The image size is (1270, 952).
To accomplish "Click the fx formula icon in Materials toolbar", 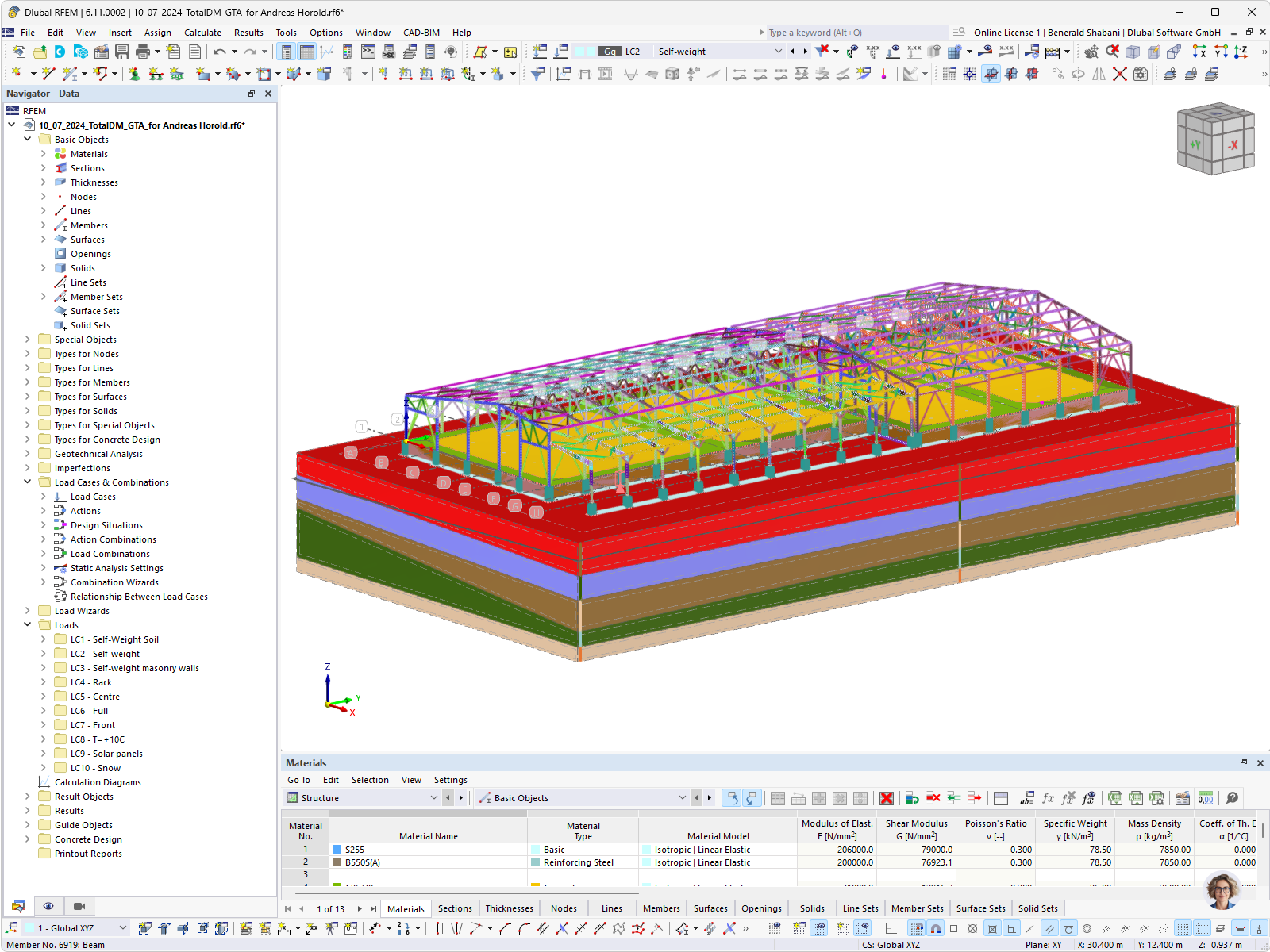I will point(1048,798).
